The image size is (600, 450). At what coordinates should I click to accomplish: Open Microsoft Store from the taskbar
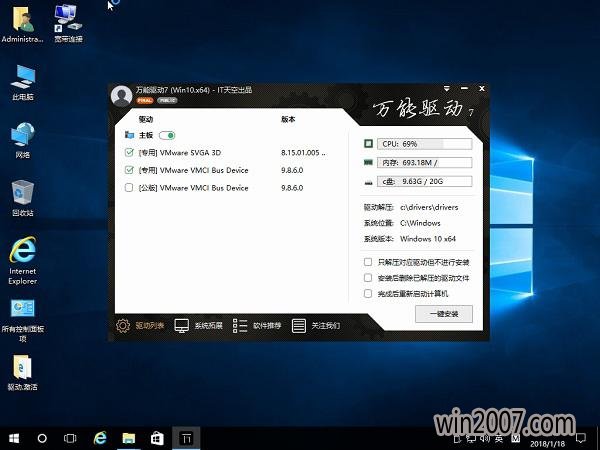(157, 438)
